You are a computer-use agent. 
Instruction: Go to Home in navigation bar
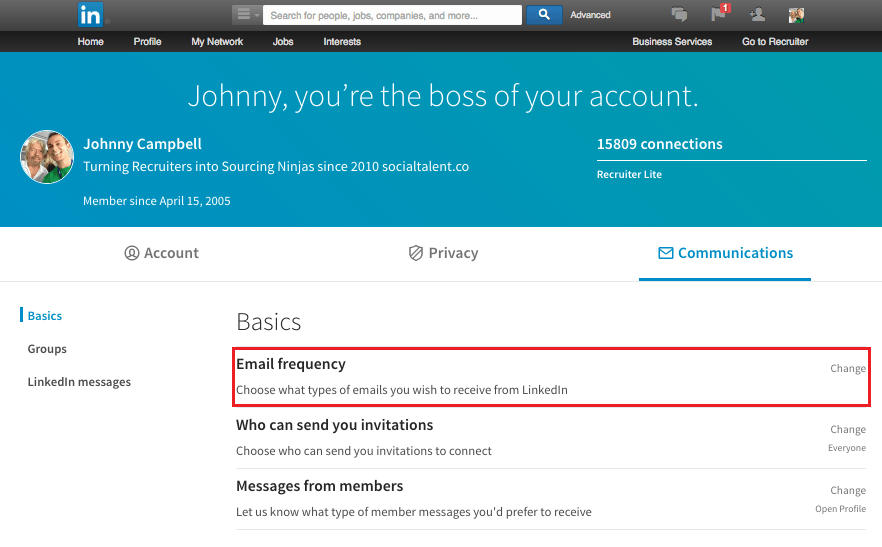(91, 42)
